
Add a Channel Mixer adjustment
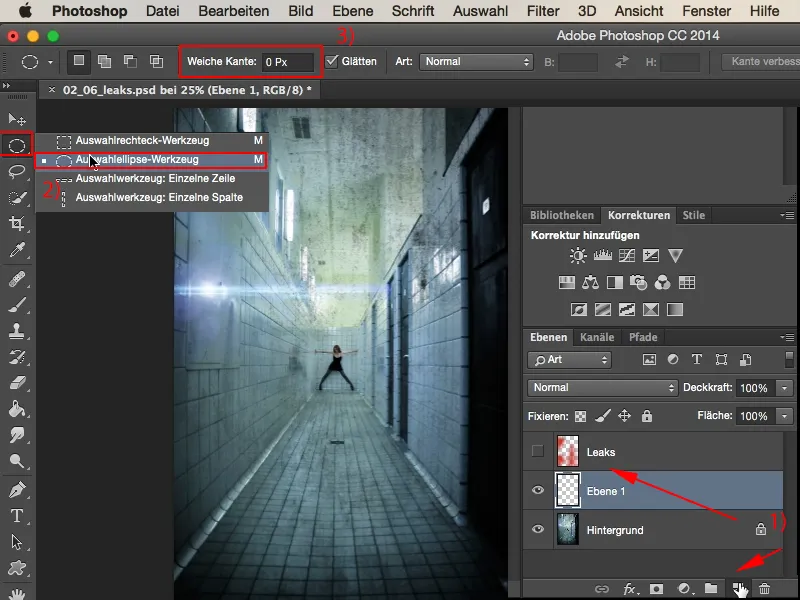click(x=662, y=282)
